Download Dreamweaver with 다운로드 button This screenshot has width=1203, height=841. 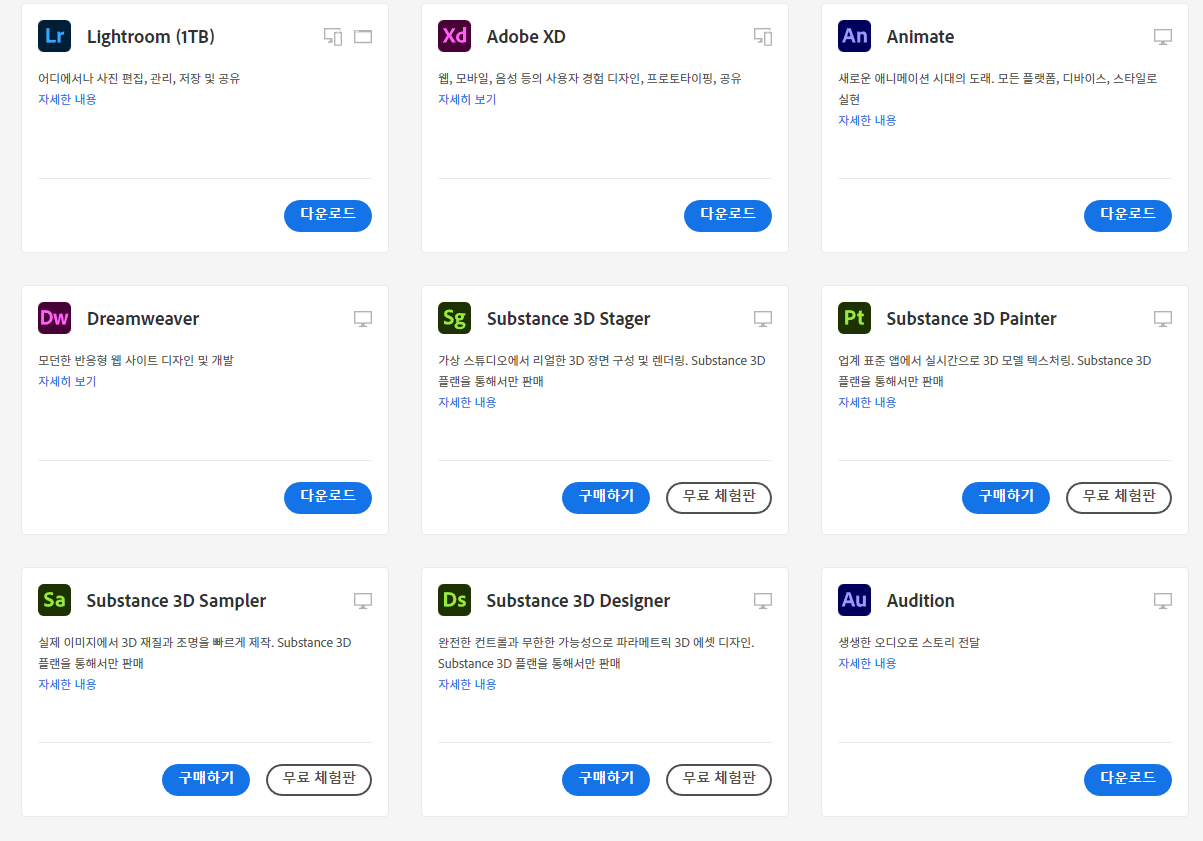pyautogui.click(x=328, y=497)
